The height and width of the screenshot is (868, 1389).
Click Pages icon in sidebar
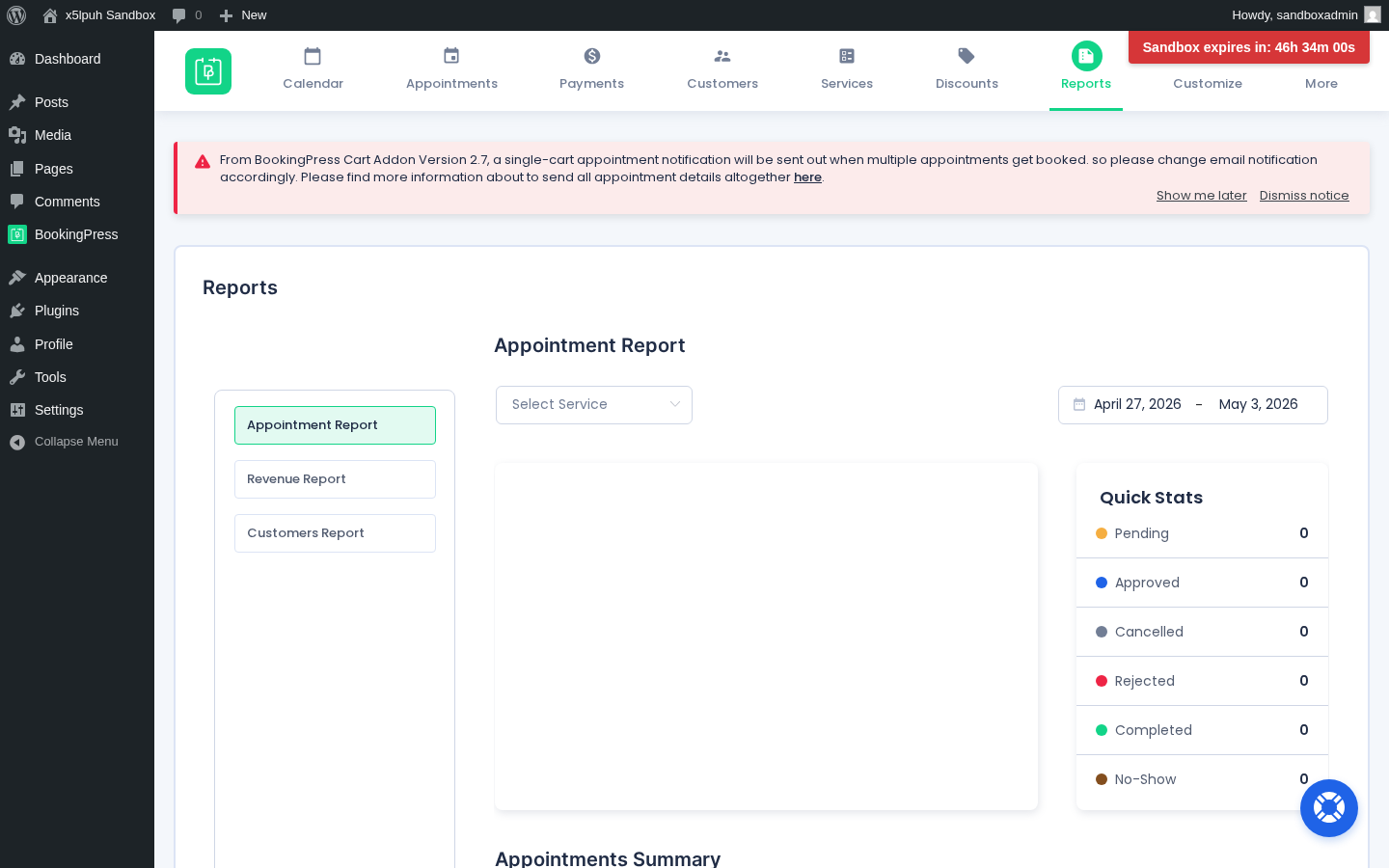(17, 169)
